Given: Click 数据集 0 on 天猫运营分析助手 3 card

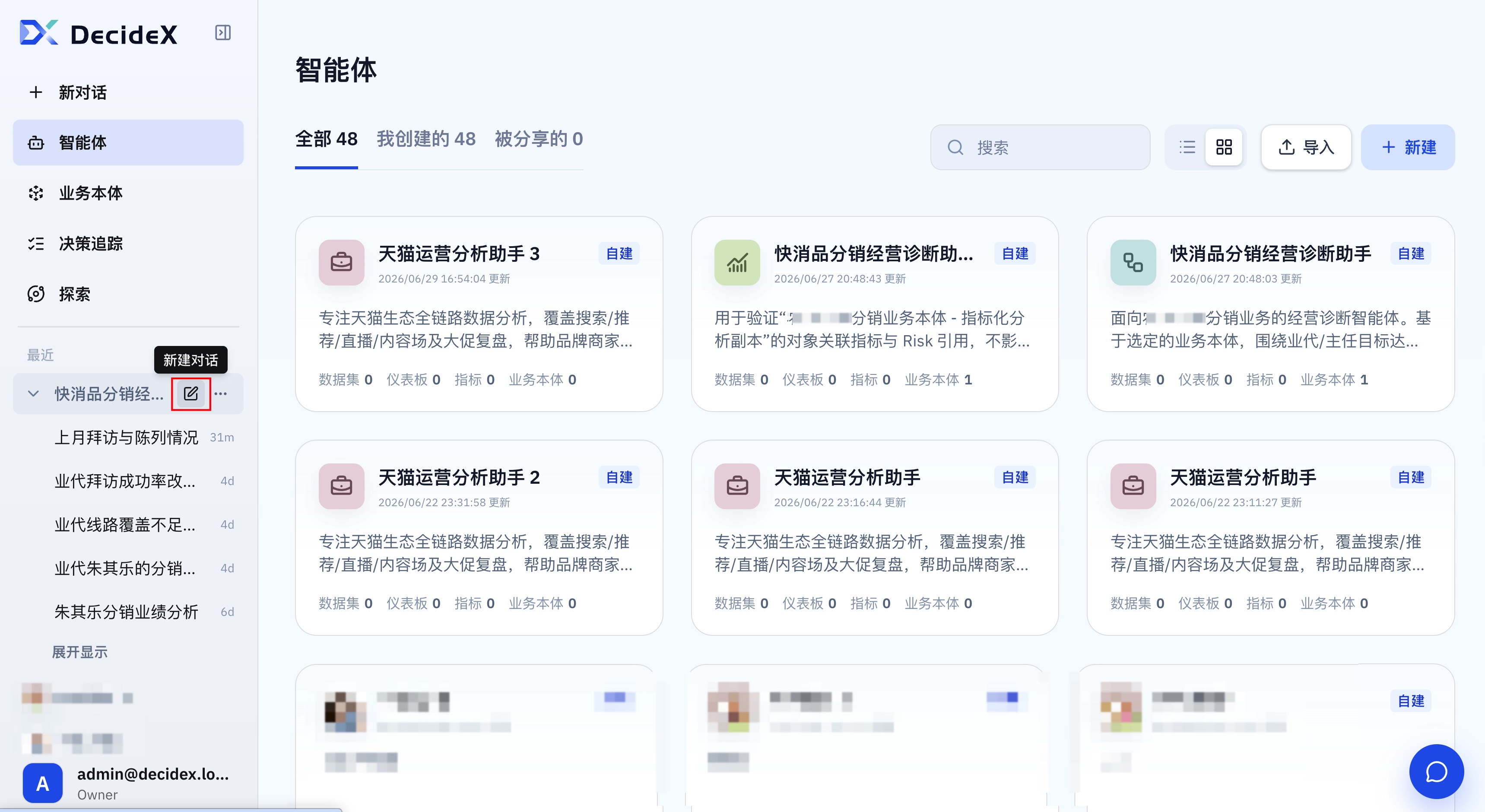Looking at the screenshot, I should click(x=346, y=380).
